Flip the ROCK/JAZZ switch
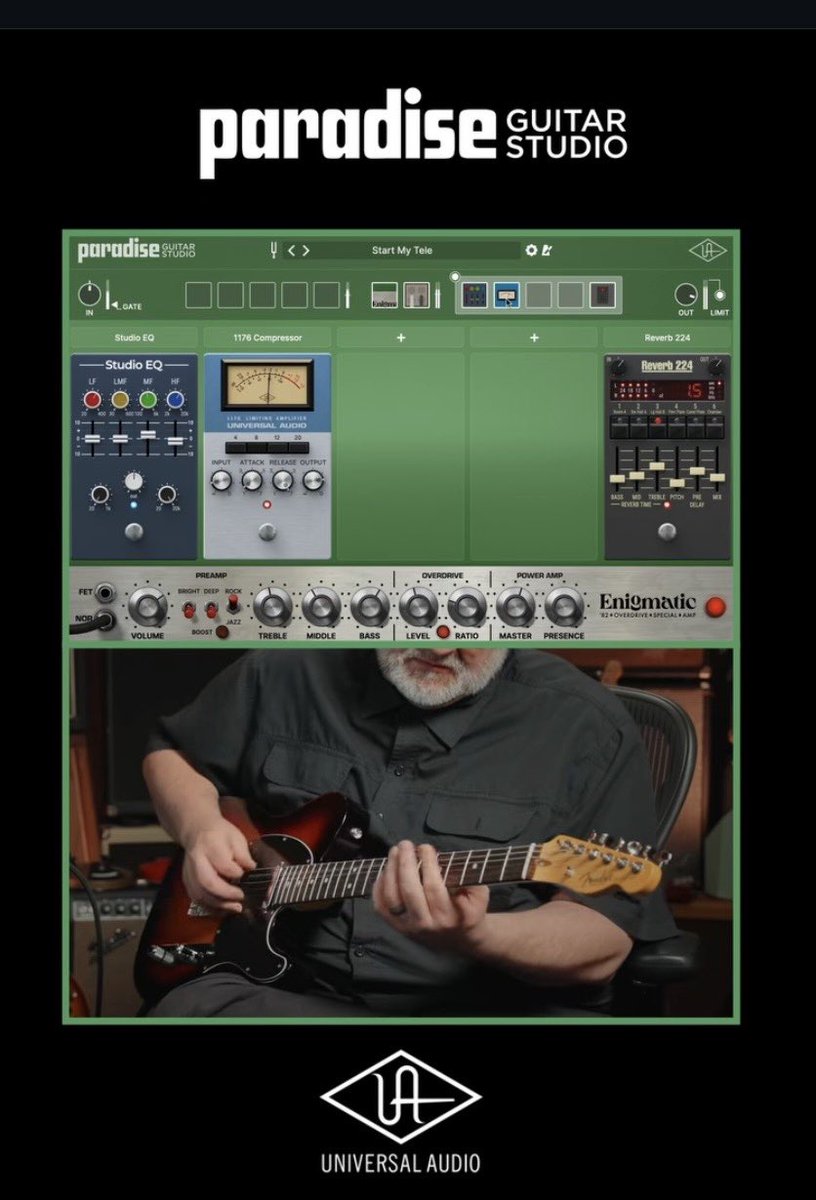The image size is (816, 1200). coord(233,605)
